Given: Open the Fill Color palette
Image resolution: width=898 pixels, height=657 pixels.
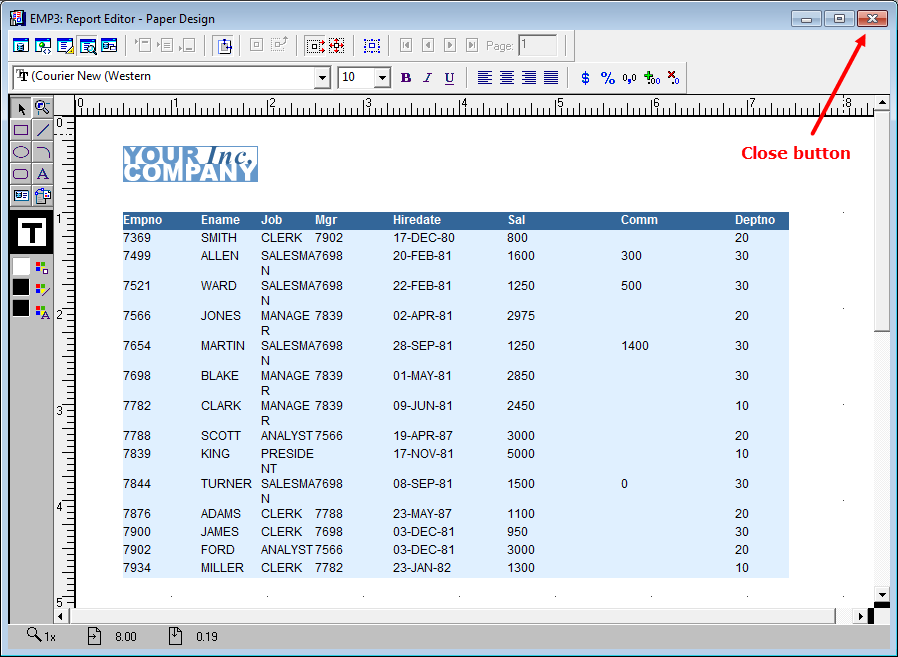Looking at the screenshot, I should pos(42,267).
